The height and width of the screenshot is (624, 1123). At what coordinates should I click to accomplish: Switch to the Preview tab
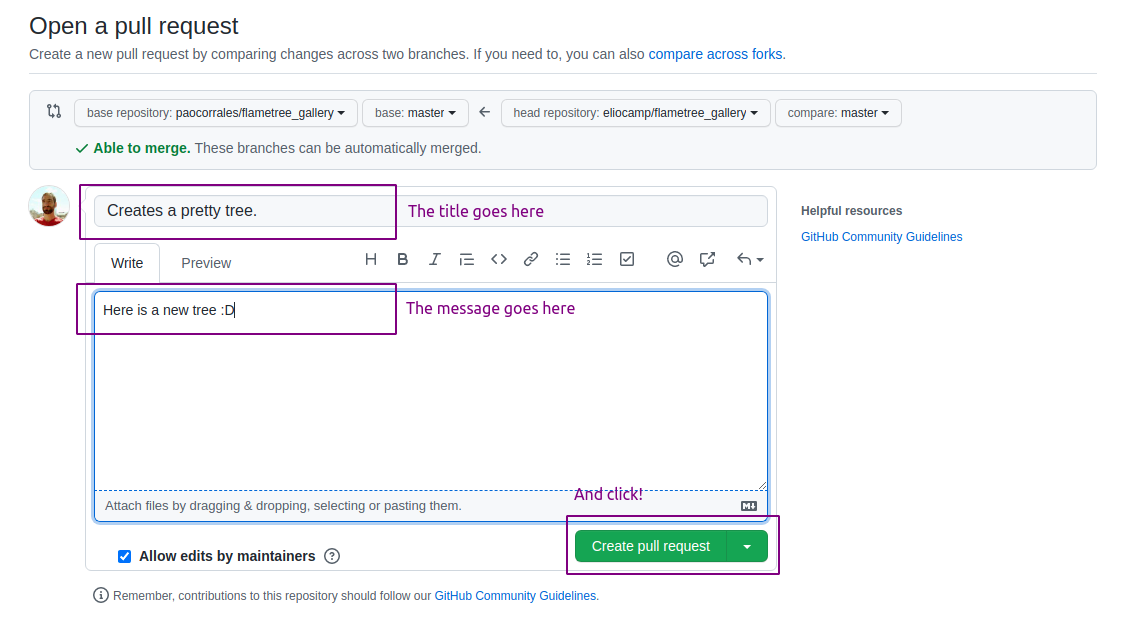pos(205,263)
